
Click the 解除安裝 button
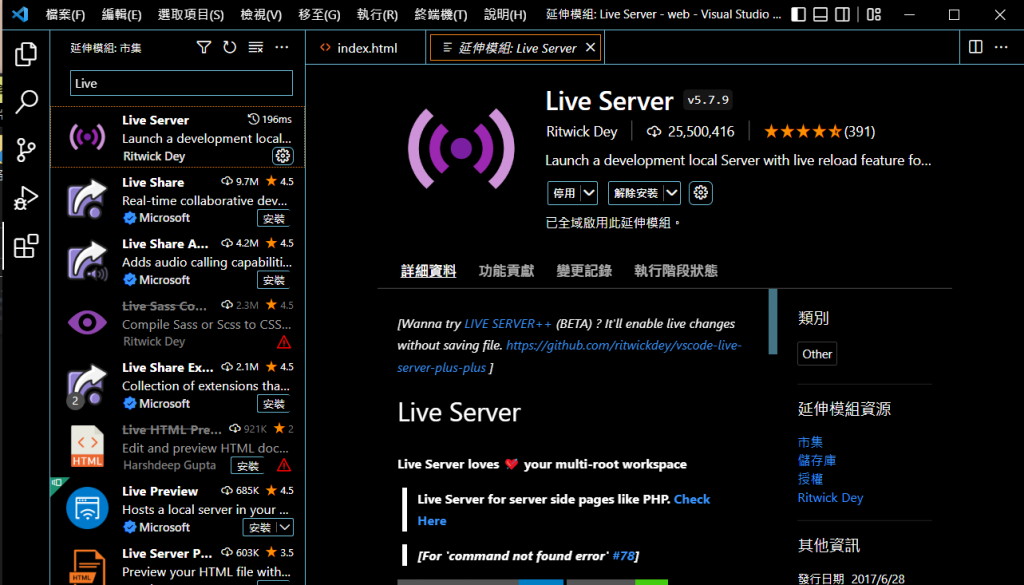click(636, 193)
